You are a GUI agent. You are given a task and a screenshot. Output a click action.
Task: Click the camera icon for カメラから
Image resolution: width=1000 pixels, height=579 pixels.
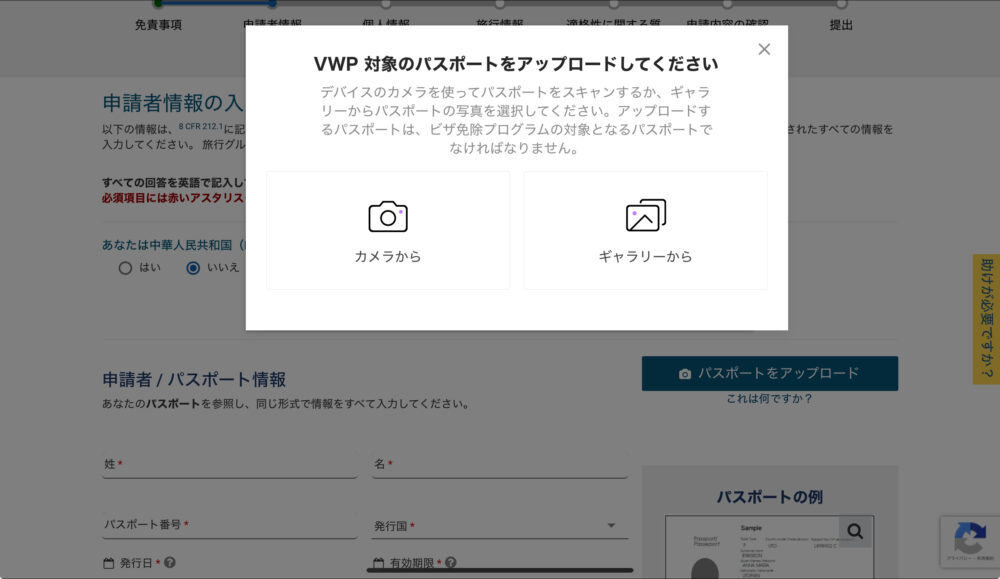pos(388,216)
